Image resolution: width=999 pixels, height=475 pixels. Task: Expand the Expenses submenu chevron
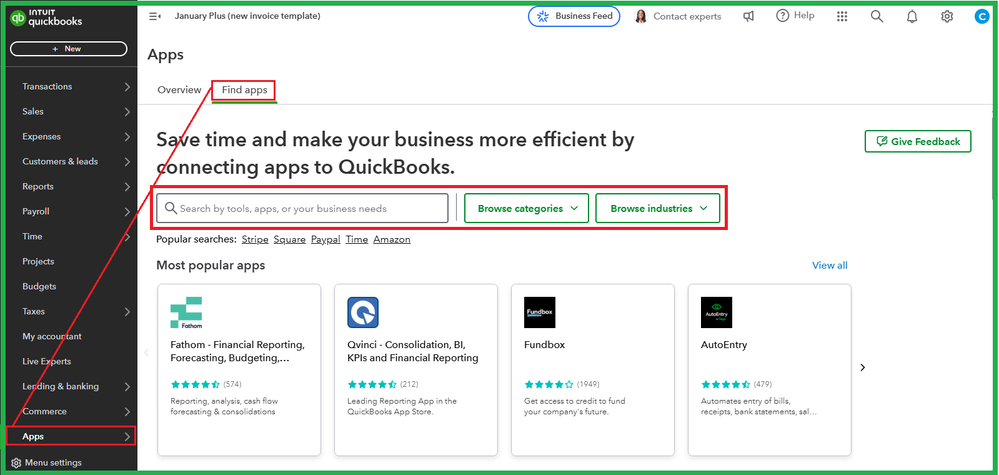[x=127, y=136]
